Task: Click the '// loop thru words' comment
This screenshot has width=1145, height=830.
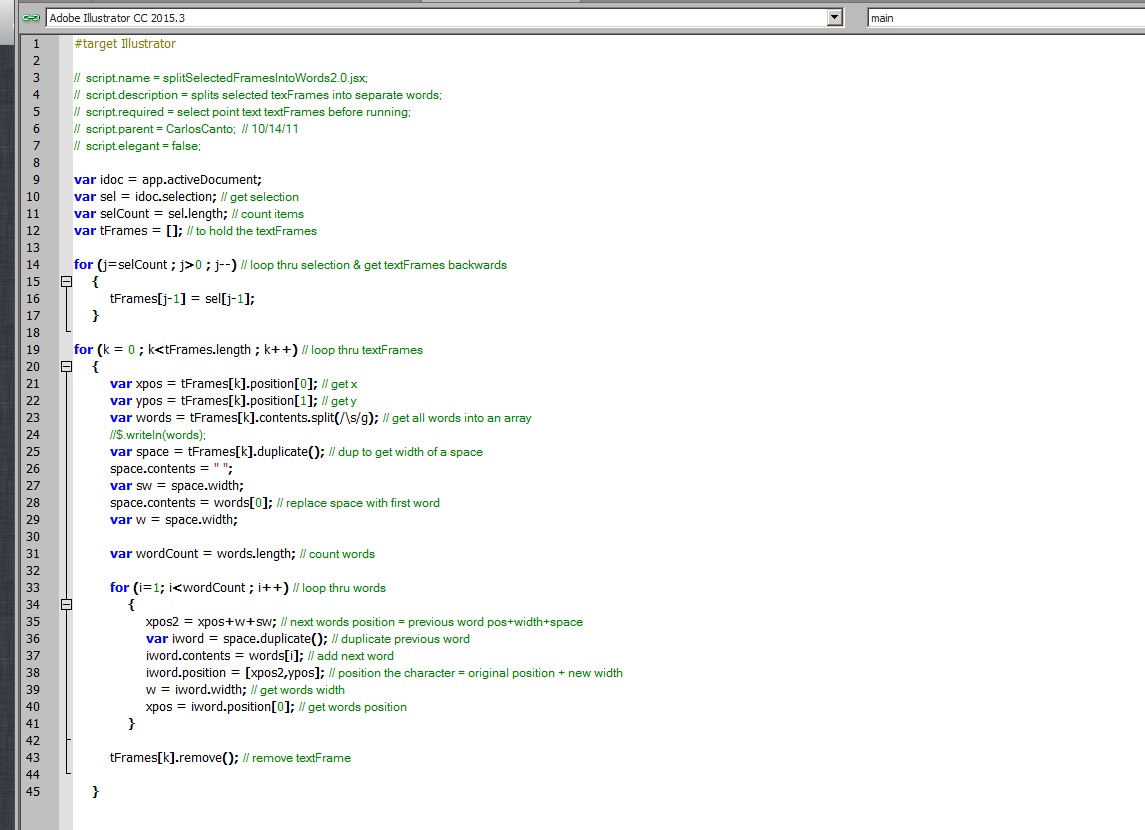Action: 340,588
